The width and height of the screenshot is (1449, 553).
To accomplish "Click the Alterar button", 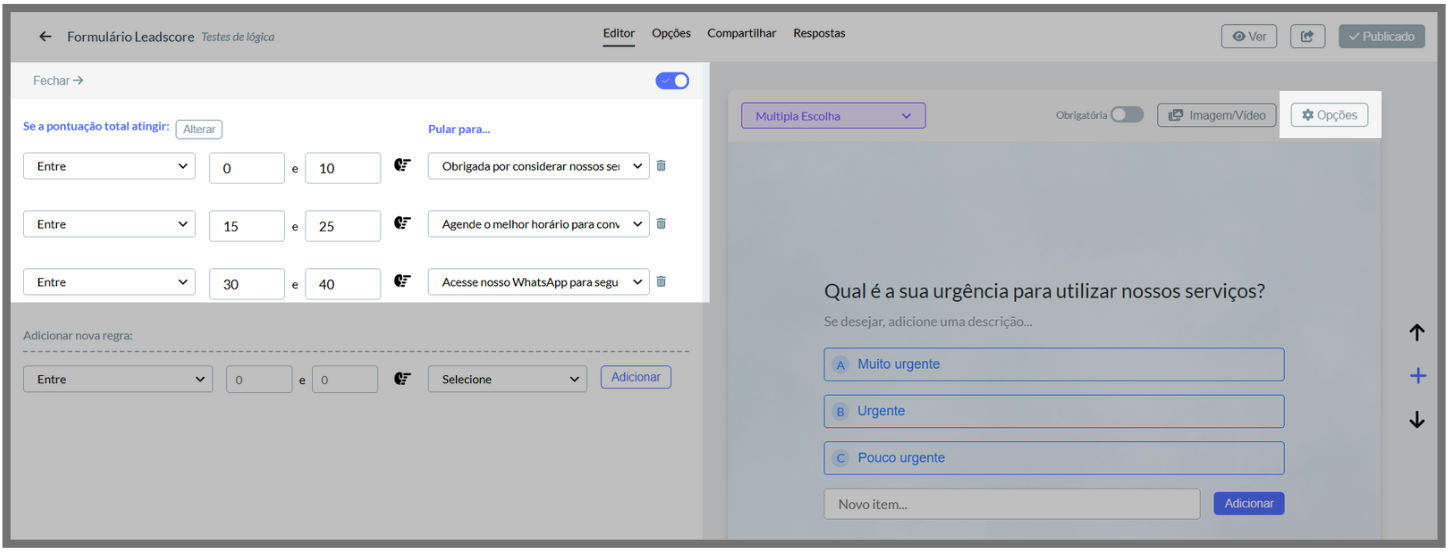I will [199, 130].
